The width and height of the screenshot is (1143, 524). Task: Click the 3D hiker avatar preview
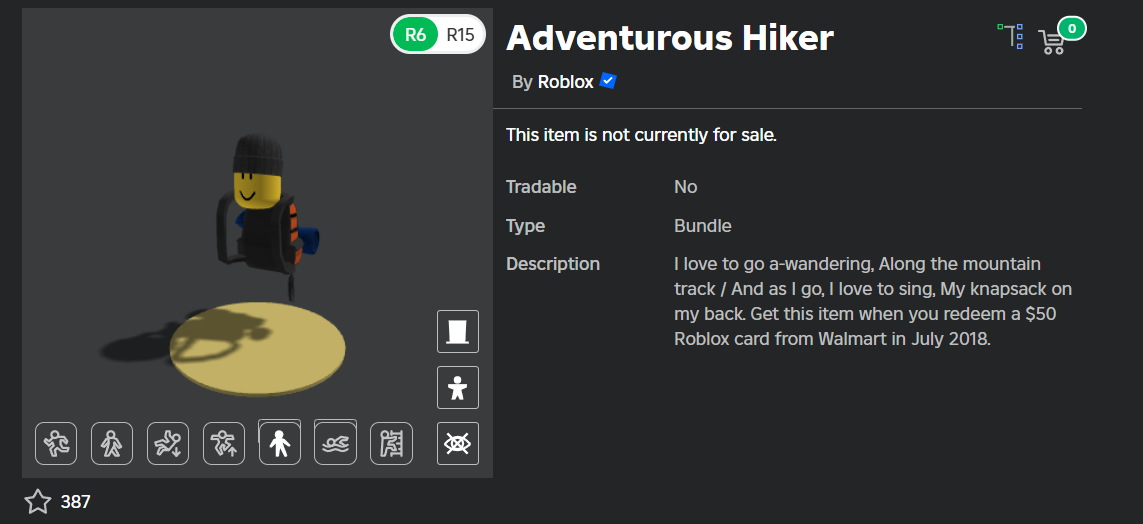[x=267, y=219]
